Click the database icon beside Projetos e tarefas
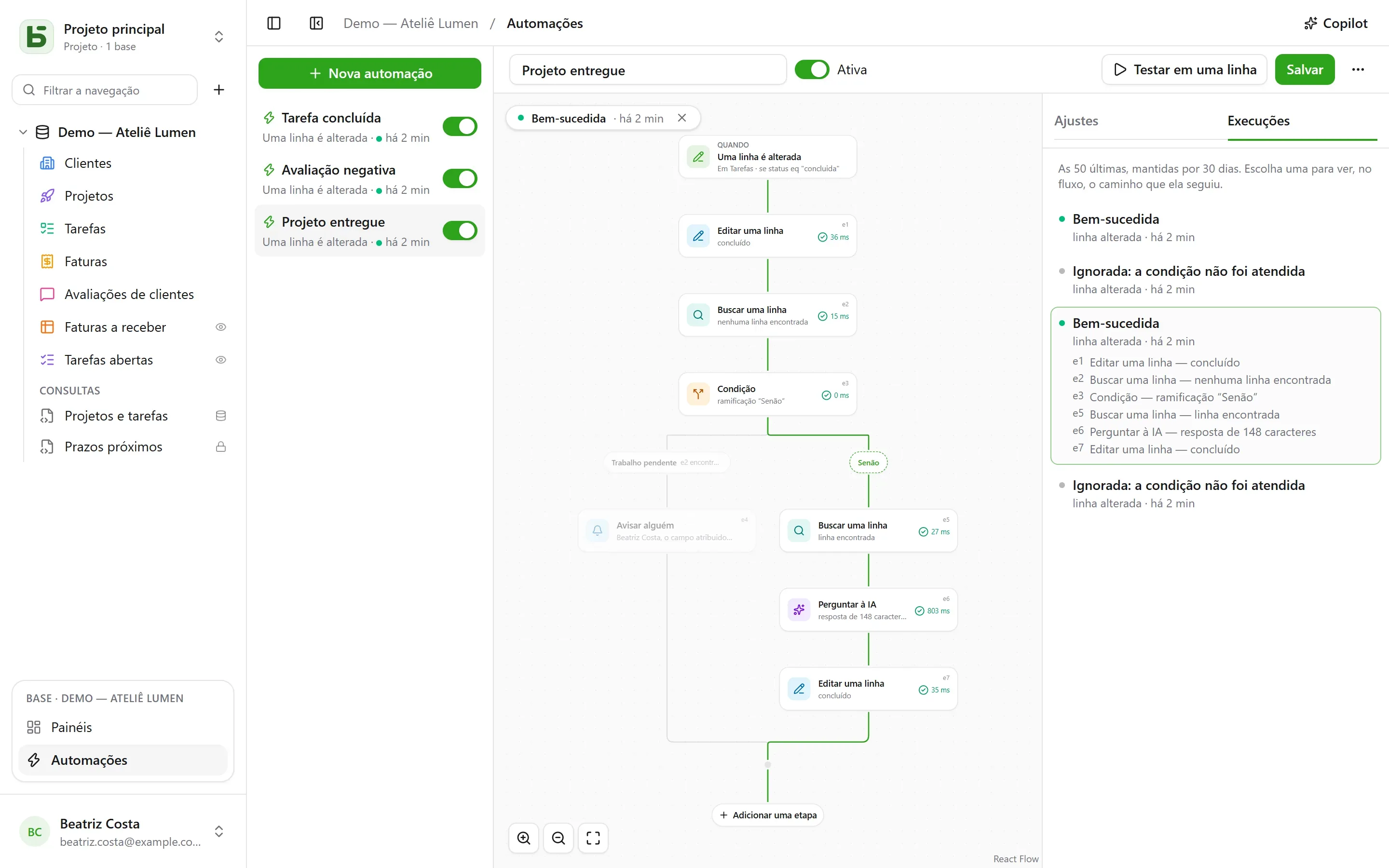This screenshot has height=868, width=1389. [220, 416]
